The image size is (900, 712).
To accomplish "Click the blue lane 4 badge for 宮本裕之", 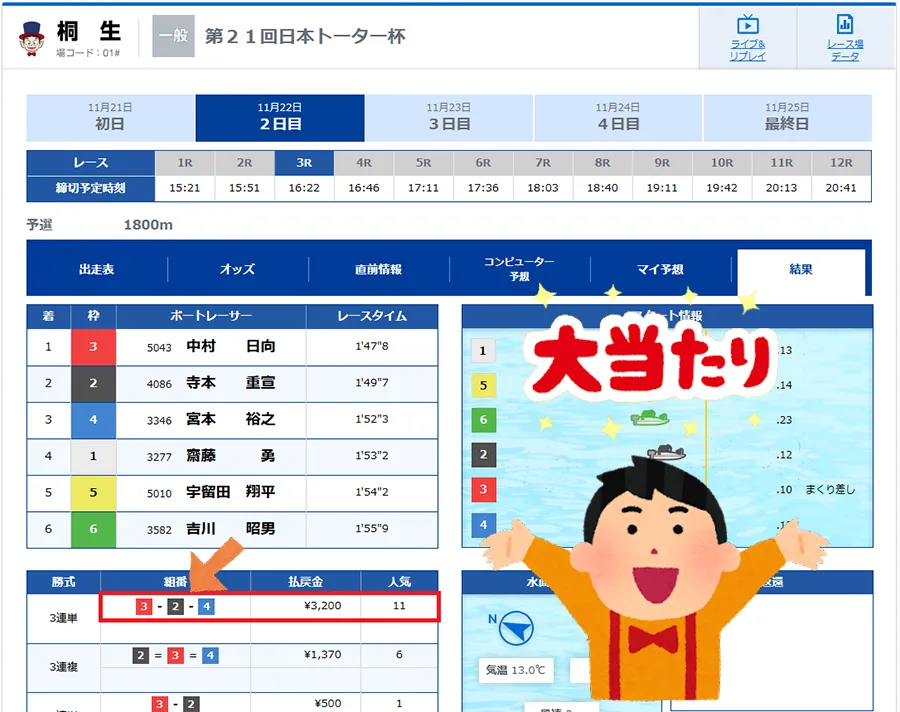I will tap(93, 420).
